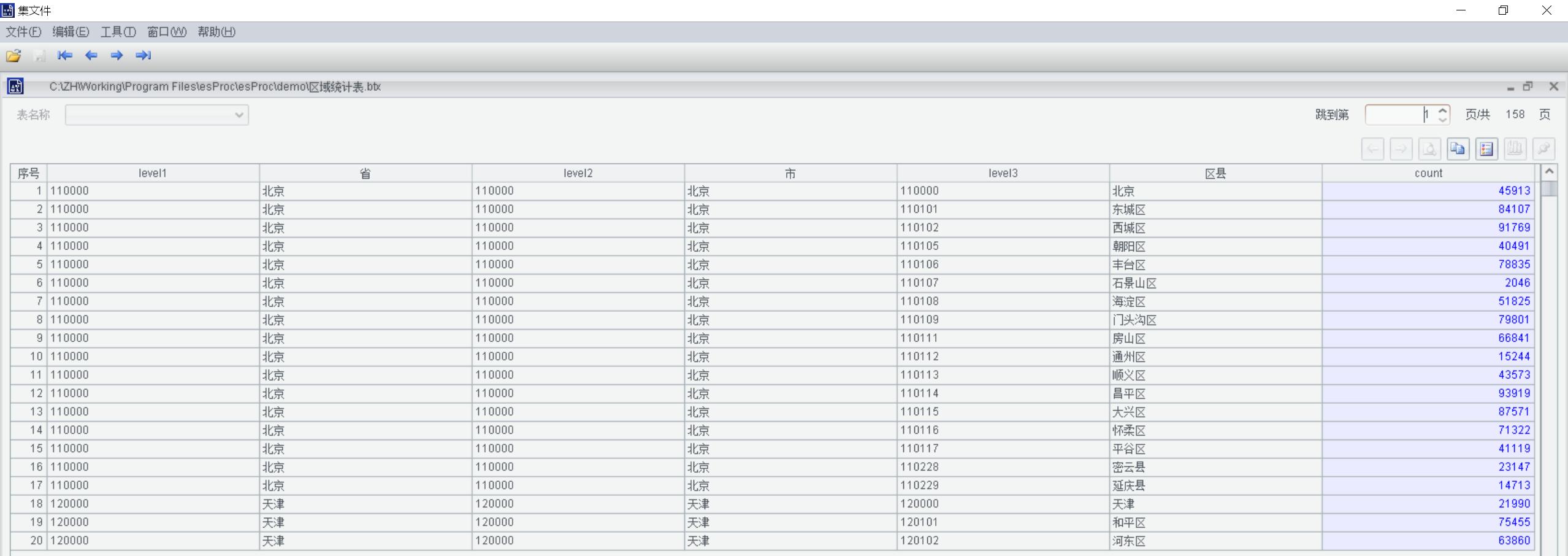Select the count cell 87571
1568x556 pixels.
click(1429, 412)
